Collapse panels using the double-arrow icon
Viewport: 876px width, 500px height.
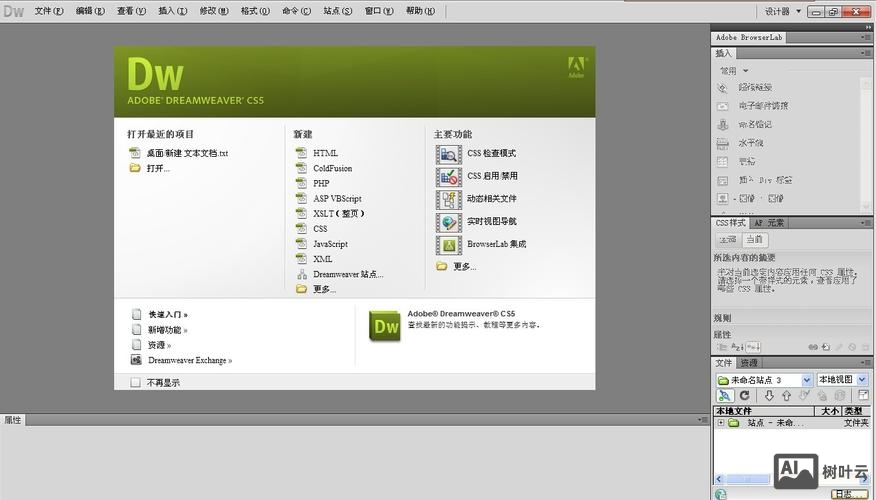click(868, 27)
